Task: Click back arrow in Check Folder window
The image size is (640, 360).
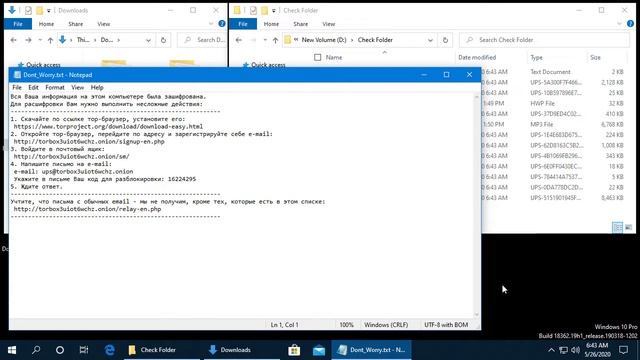Action: [x=239, y=40]
